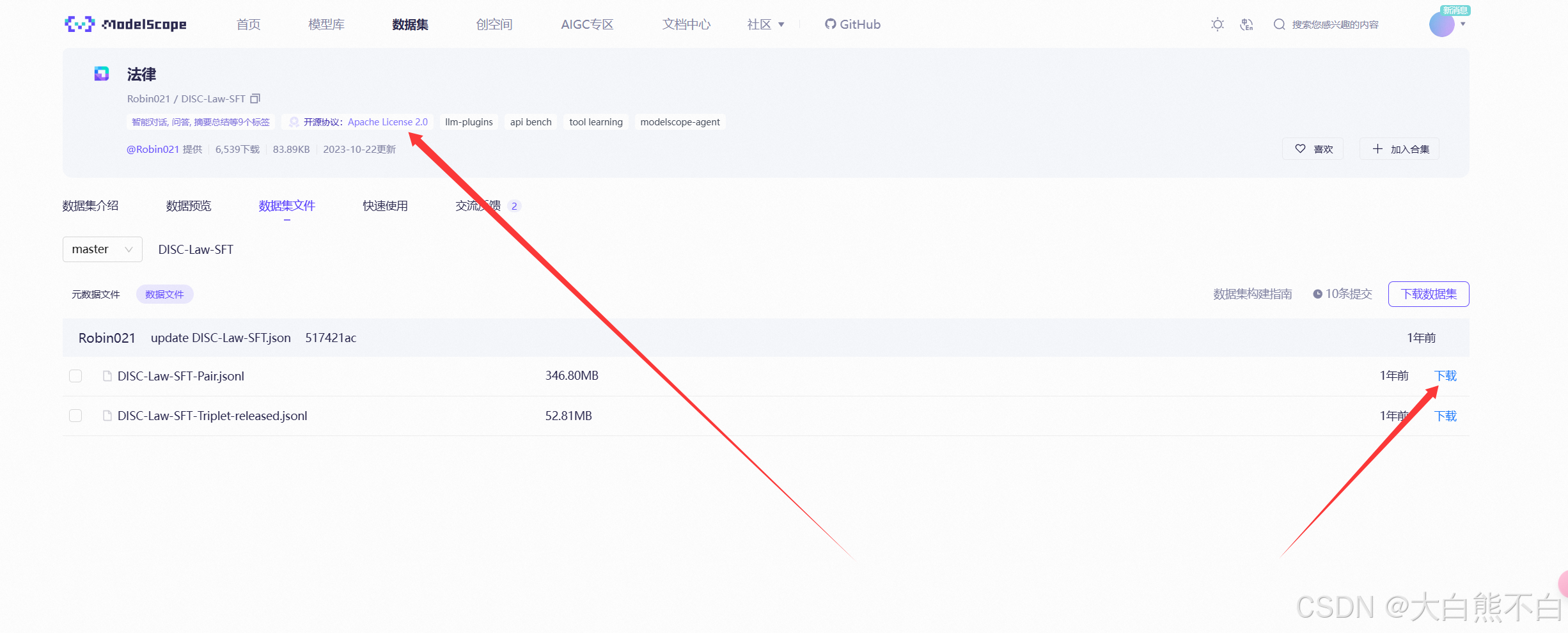Select the 数据文件 filter pill

tap(164, 294)
